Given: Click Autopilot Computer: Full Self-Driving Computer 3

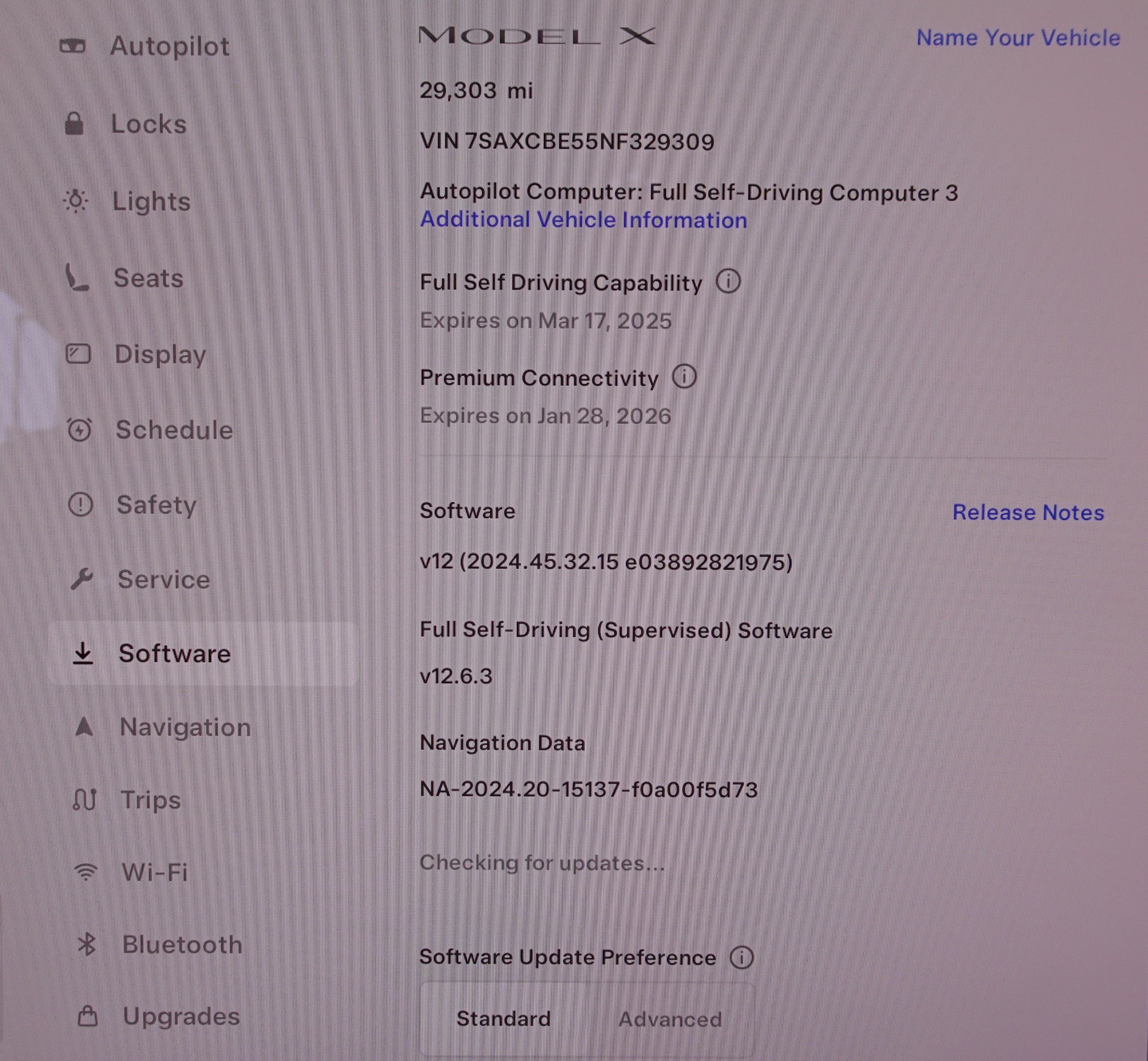Looking at the screenshot, I should 689,192.
